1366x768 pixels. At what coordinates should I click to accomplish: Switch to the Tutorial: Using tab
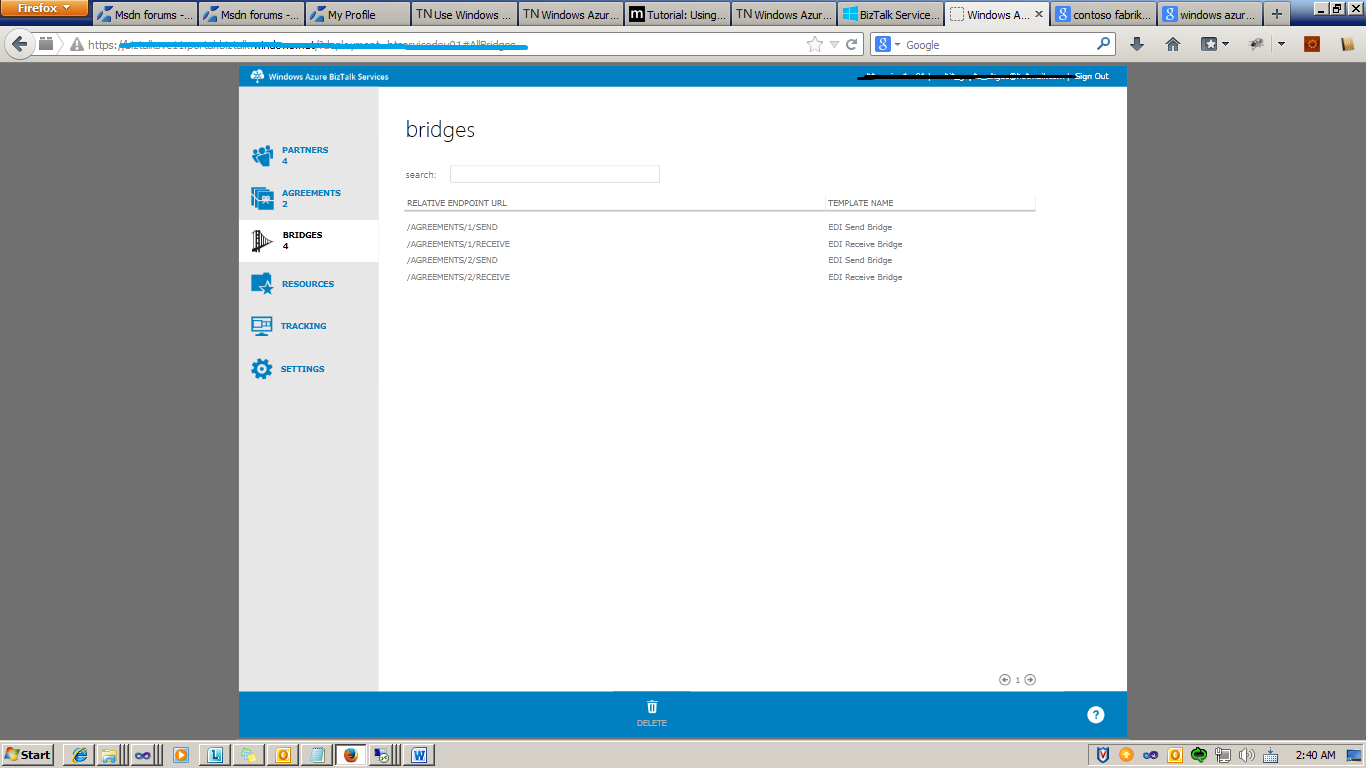[677, 15]
